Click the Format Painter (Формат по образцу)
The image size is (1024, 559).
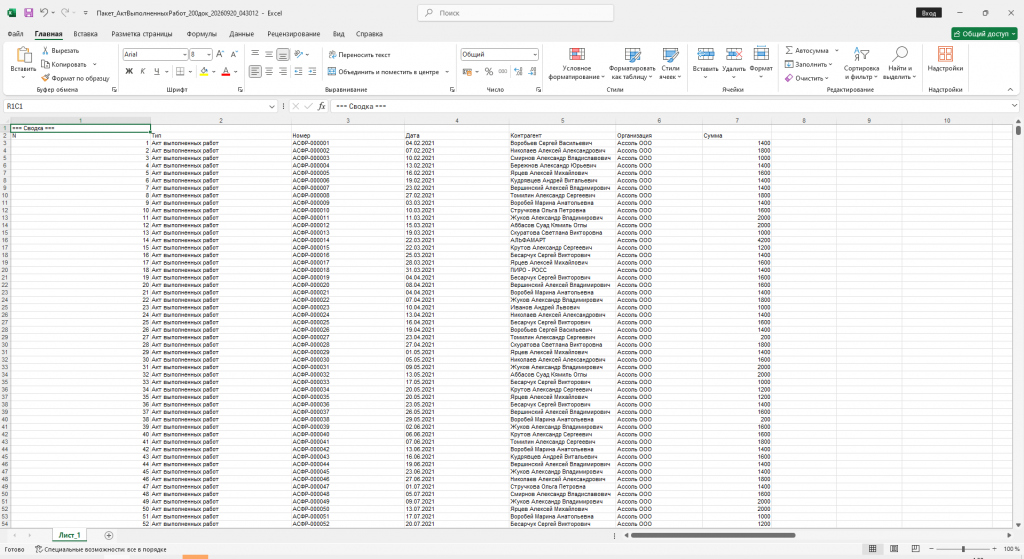coord(76,78)
